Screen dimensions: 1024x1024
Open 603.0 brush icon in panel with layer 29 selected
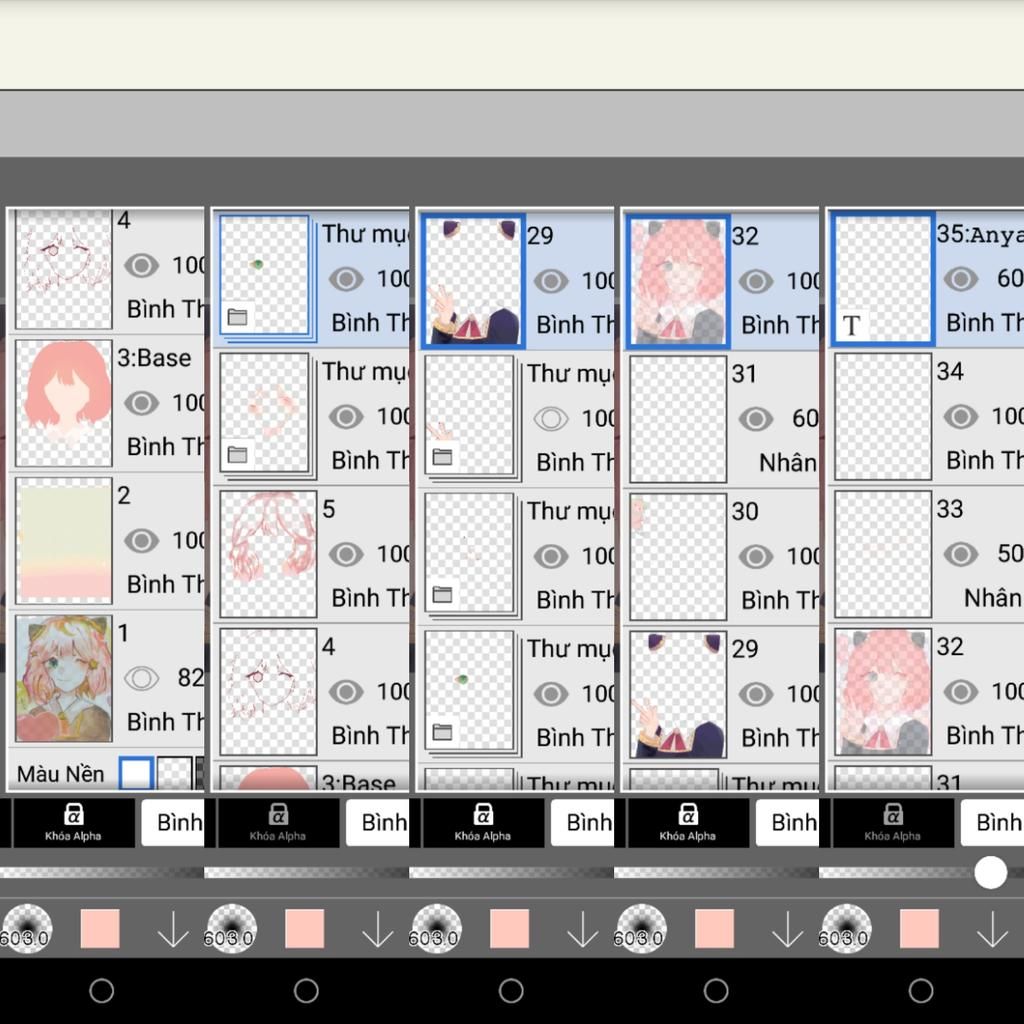[x=436, y=929]
